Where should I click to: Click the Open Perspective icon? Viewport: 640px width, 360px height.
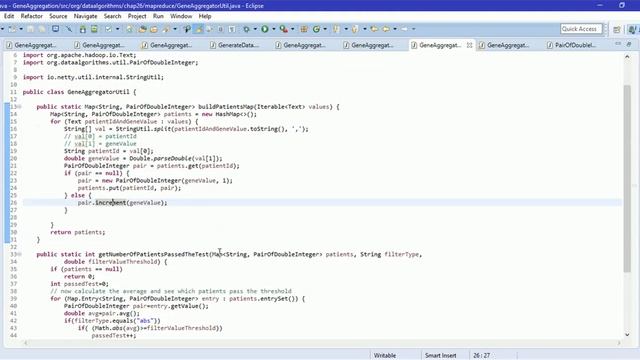pos(617,29)
